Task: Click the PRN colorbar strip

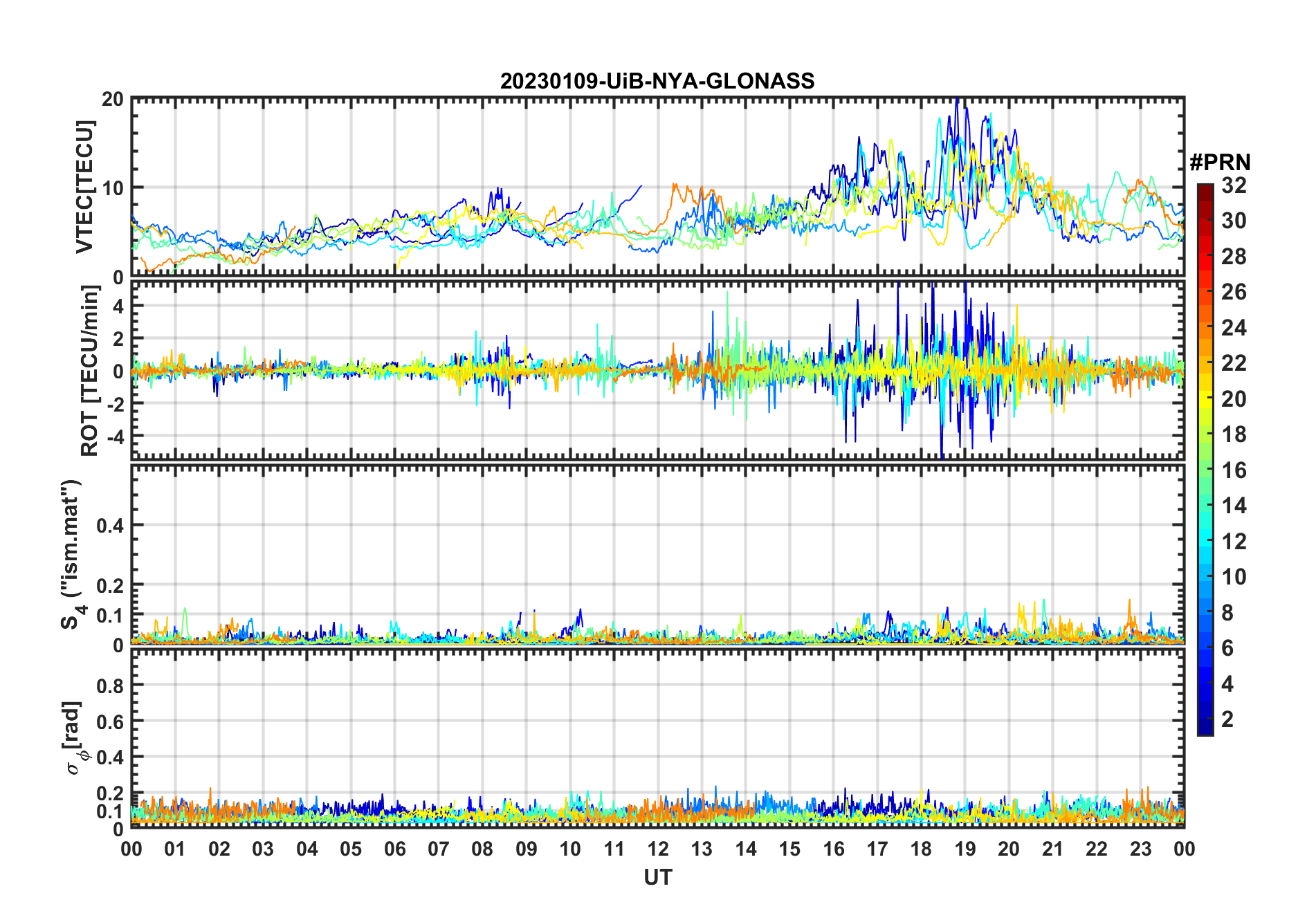Action: pos(1205,459)
